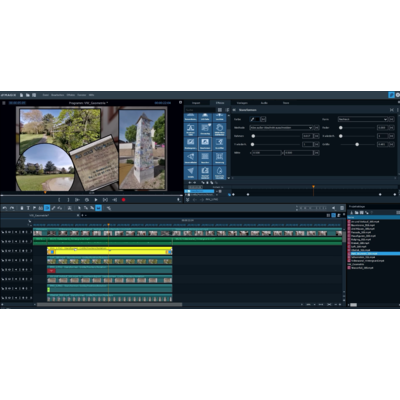
Task: Click the Mitte x value field
Action: [x=267, y=153]
